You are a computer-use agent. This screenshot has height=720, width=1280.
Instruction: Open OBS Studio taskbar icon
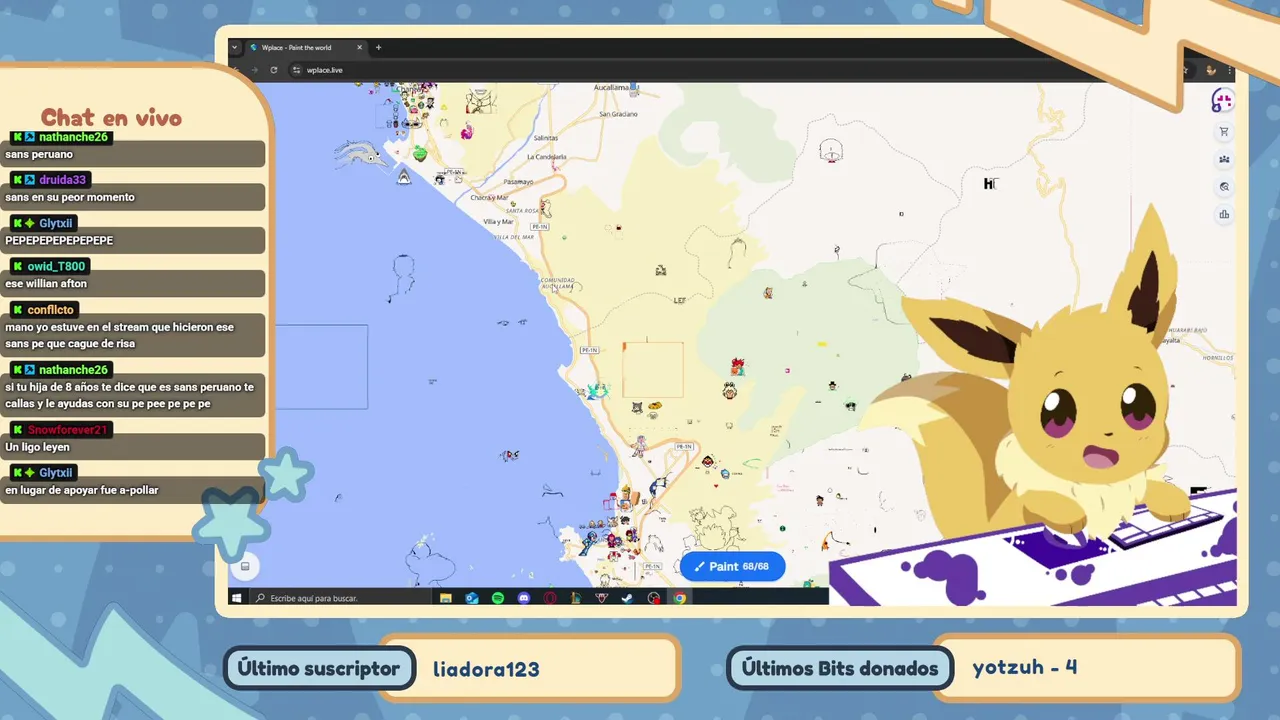click(654, 598)
